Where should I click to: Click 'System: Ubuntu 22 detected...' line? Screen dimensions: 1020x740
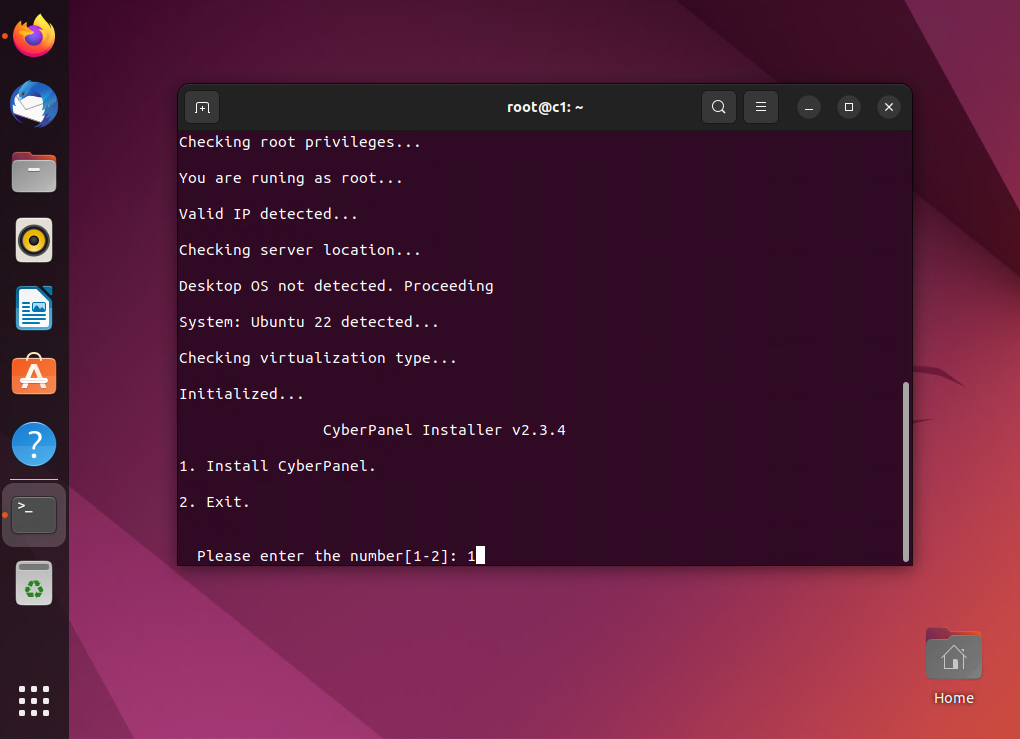[309, 322]
